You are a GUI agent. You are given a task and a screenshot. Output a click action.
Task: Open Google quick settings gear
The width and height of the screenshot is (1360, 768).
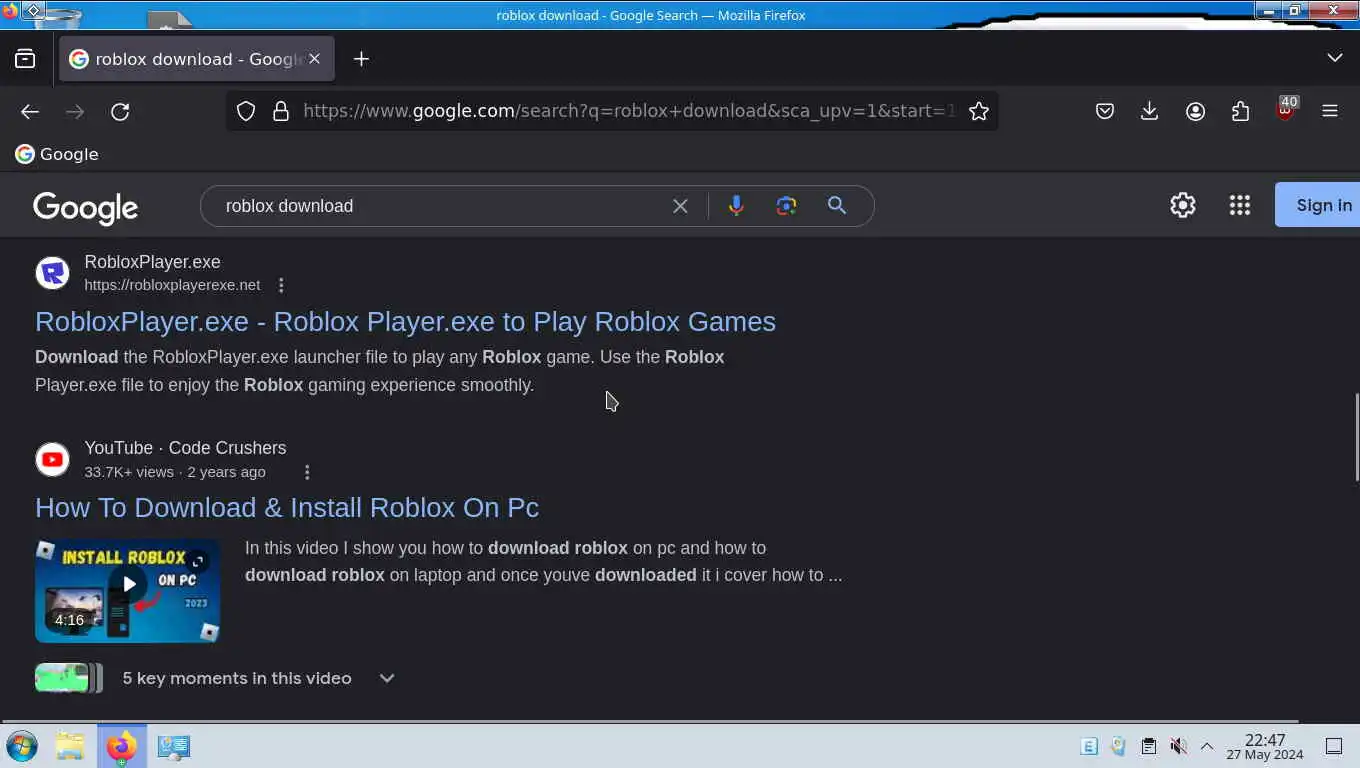point(1183,205)
